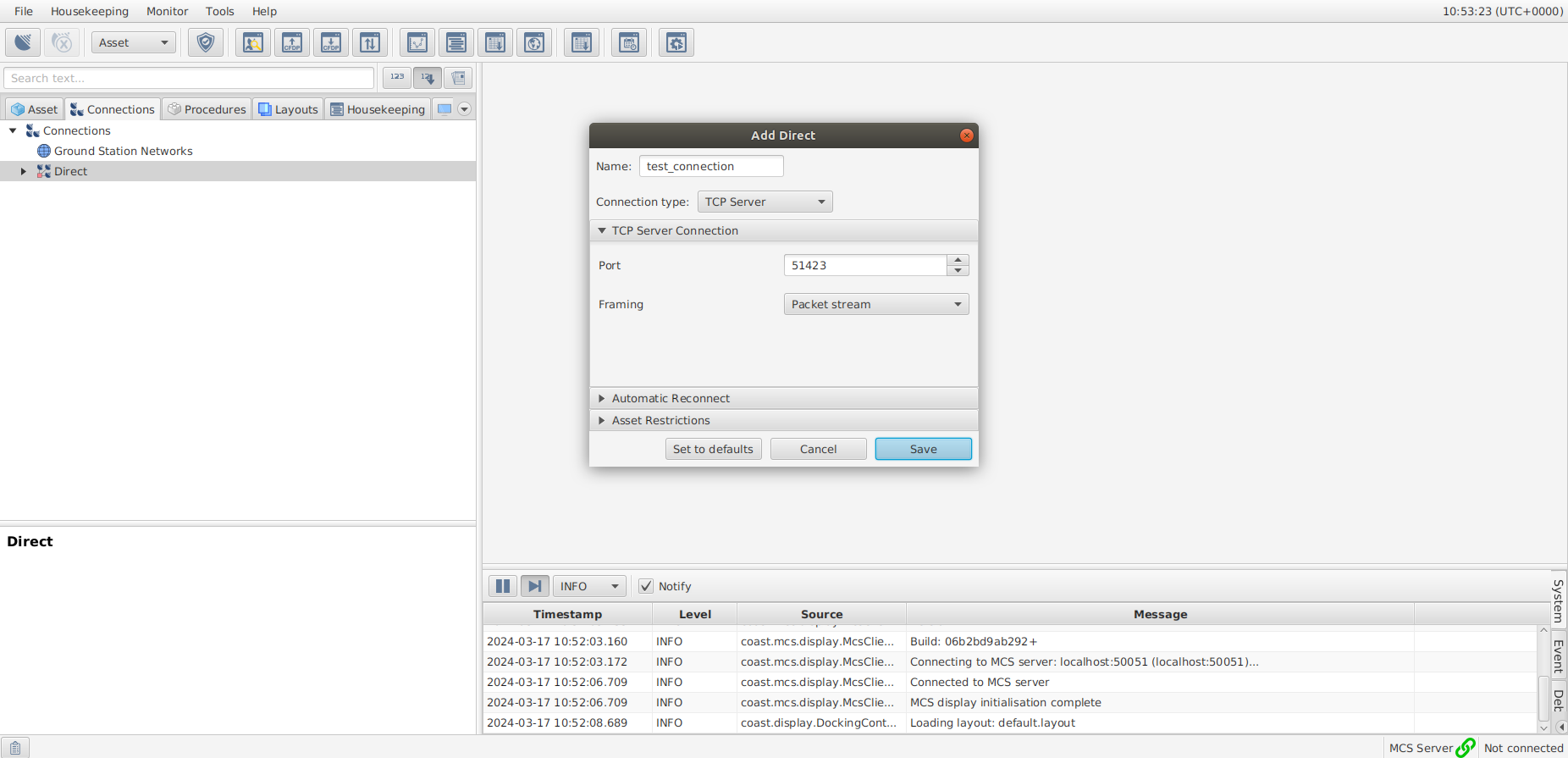This screenshot has width=1568, height=758.
Task: Click the satellite dish connect icon
Action: pos(23,42)
